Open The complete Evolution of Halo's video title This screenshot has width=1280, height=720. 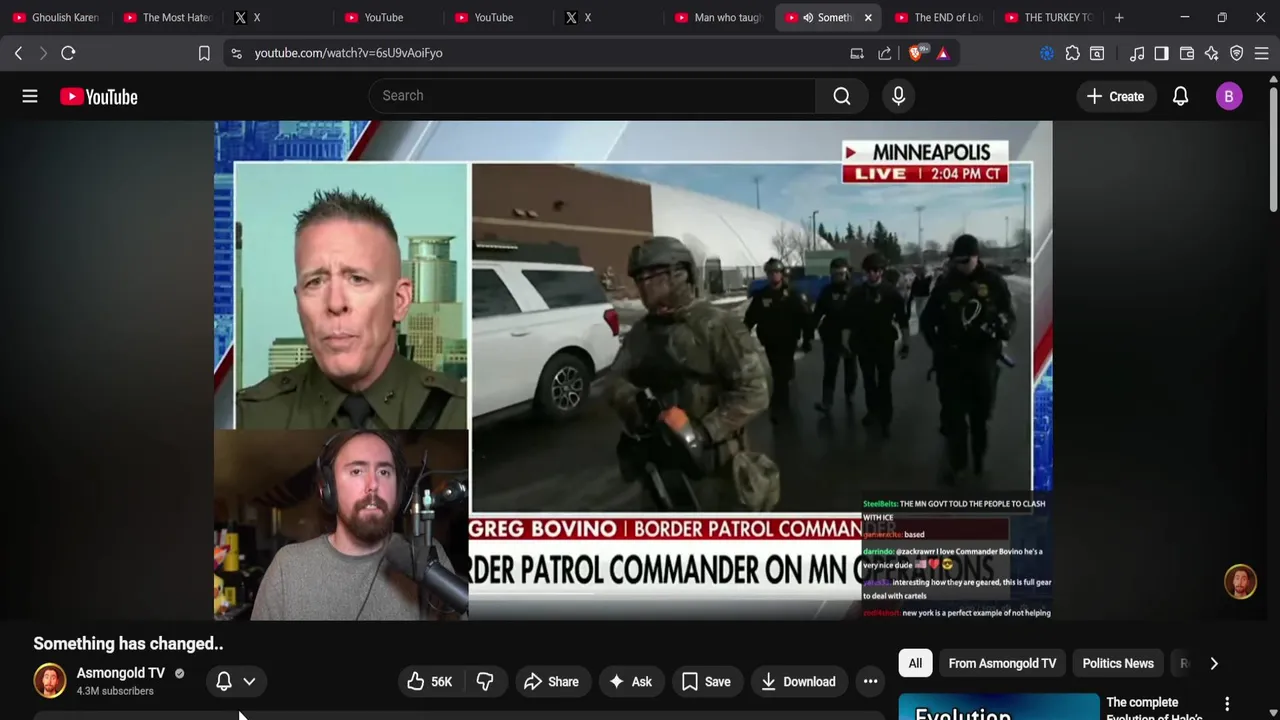1157,708
